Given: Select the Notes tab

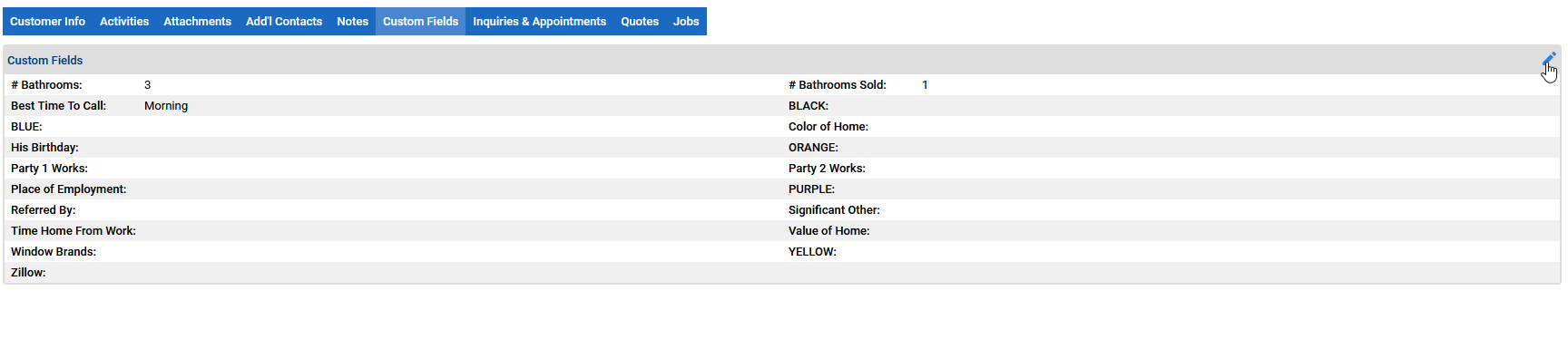Looking at the screenshot, I should coord(352,22).
